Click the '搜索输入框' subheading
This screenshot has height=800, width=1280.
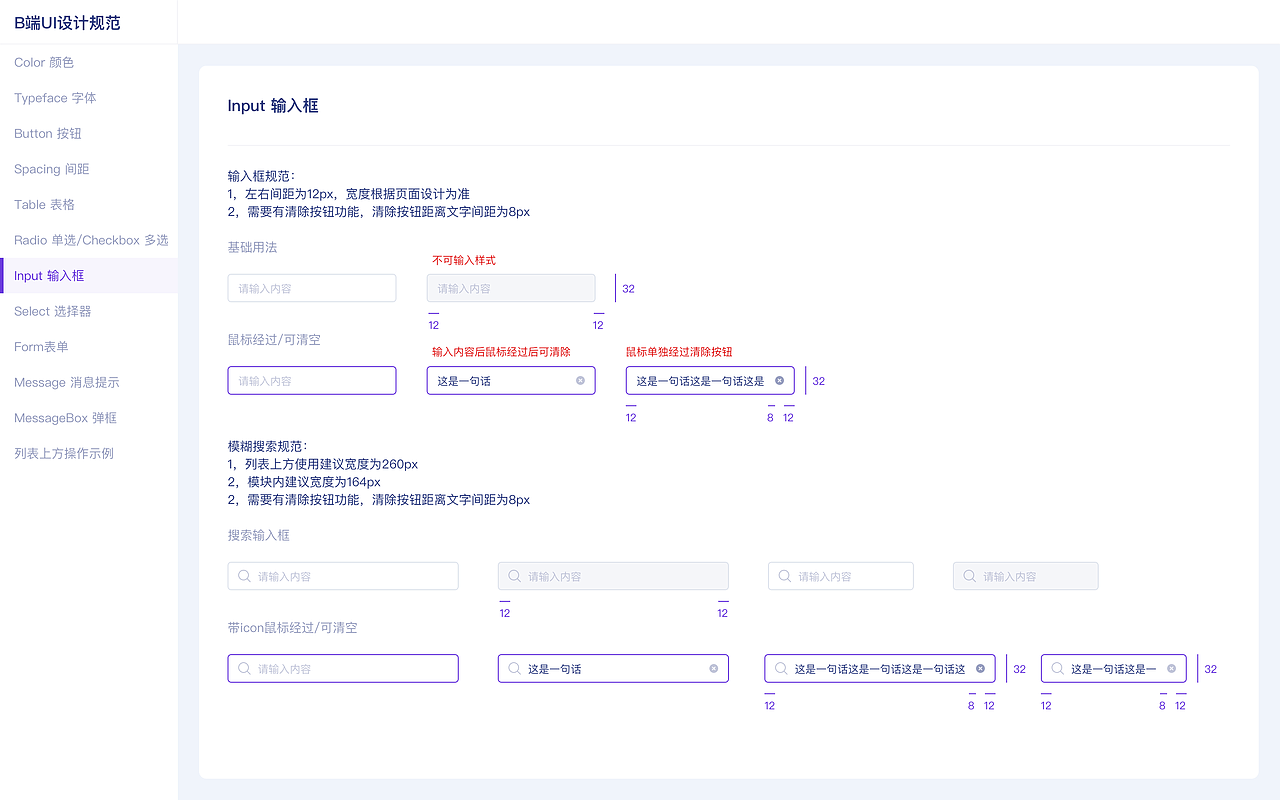click(x=259, y=535)
